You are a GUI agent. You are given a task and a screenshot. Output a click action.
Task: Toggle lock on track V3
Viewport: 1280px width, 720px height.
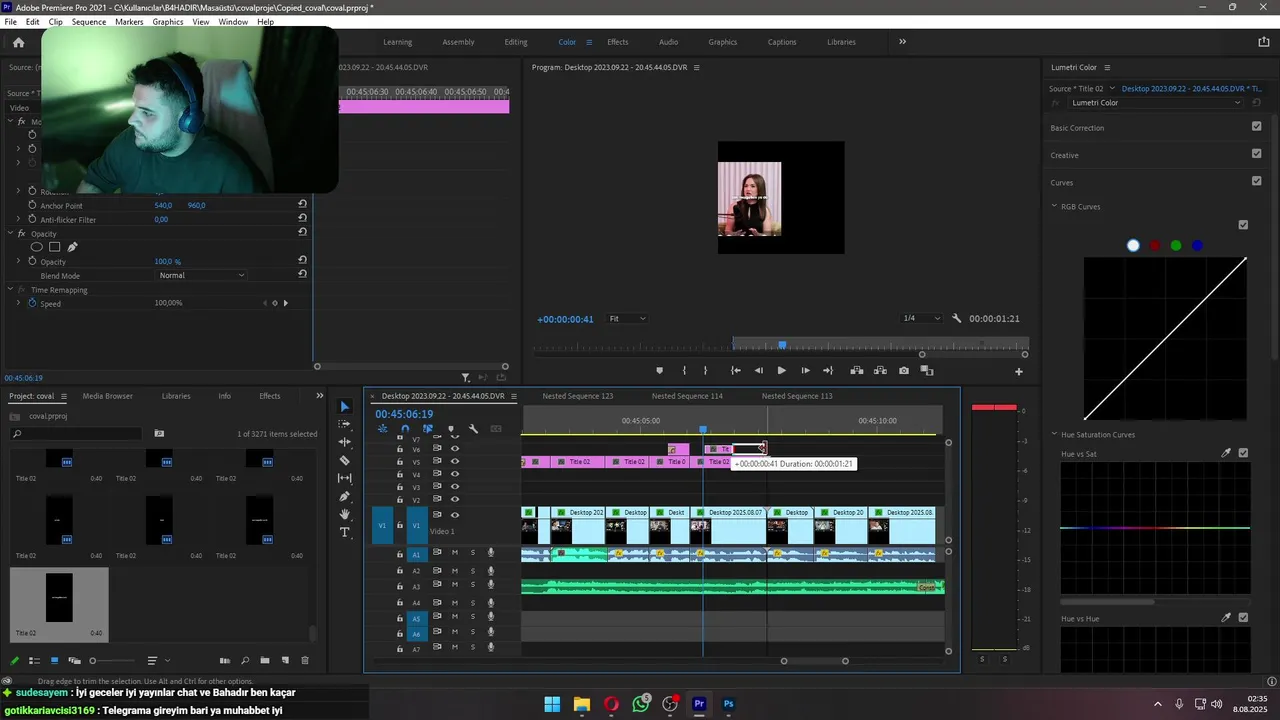[401, 487]
